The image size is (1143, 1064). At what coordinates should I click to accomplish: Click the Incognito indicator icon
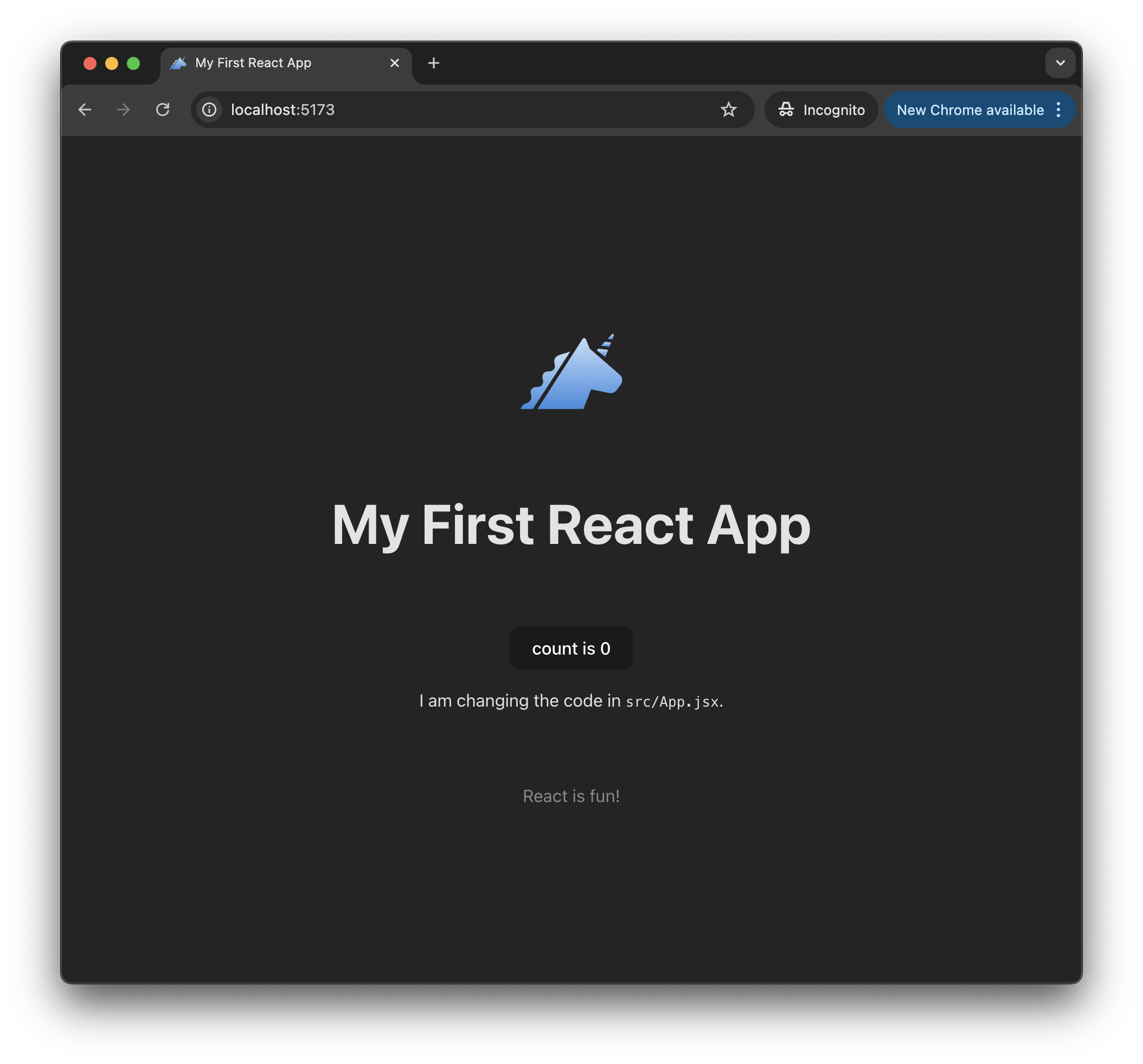(786, 110)
